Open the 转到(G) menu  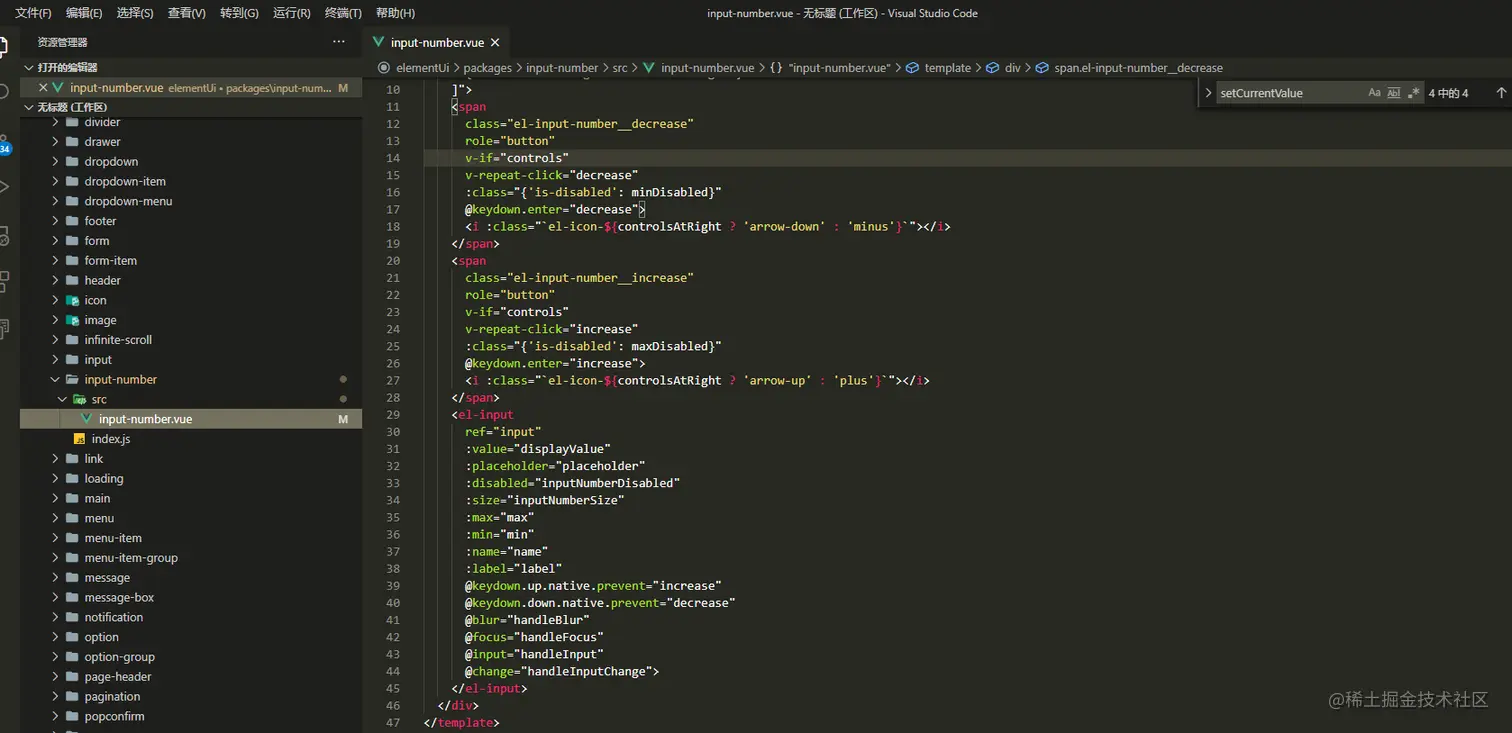[x=239, y=13]
